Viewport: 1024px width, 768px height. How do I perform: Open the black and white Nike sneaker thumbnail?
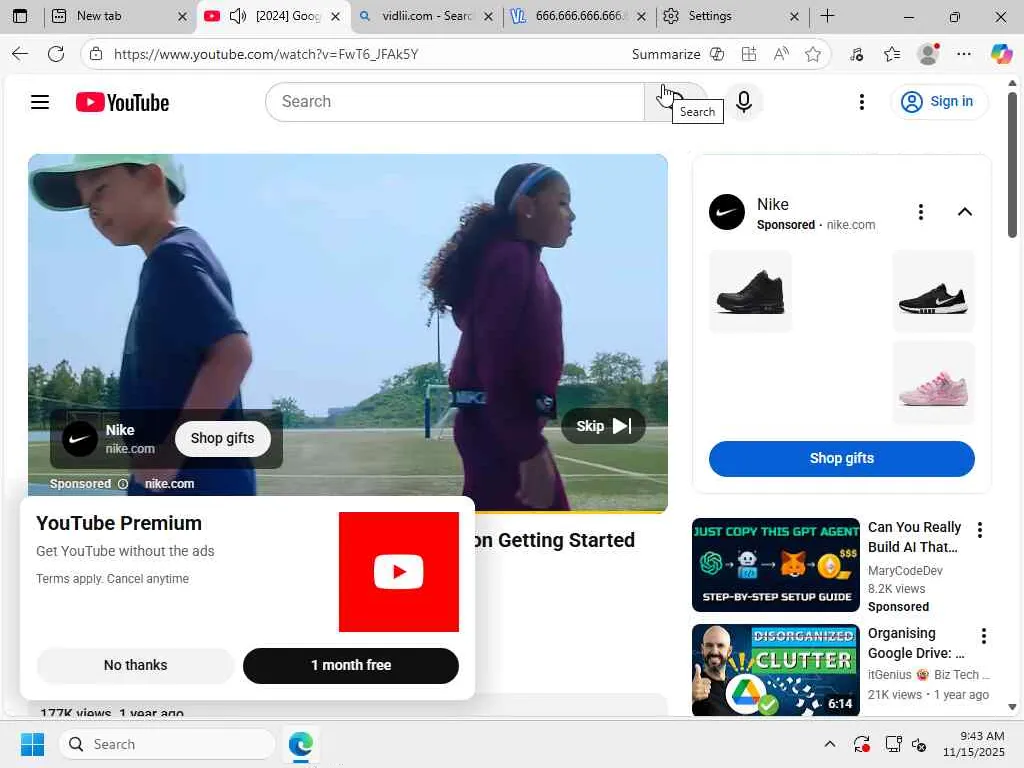[933, 291]
